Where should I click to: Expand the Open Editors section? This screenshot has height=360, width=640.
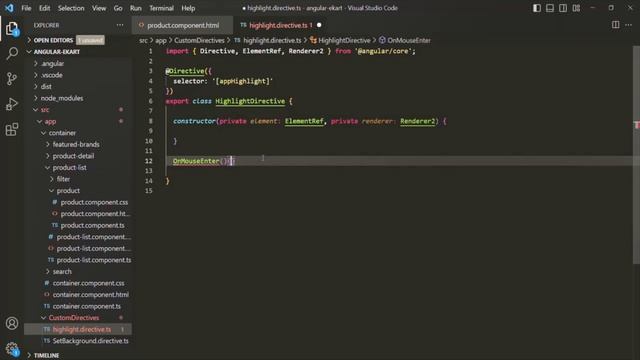tap(53, 40)
